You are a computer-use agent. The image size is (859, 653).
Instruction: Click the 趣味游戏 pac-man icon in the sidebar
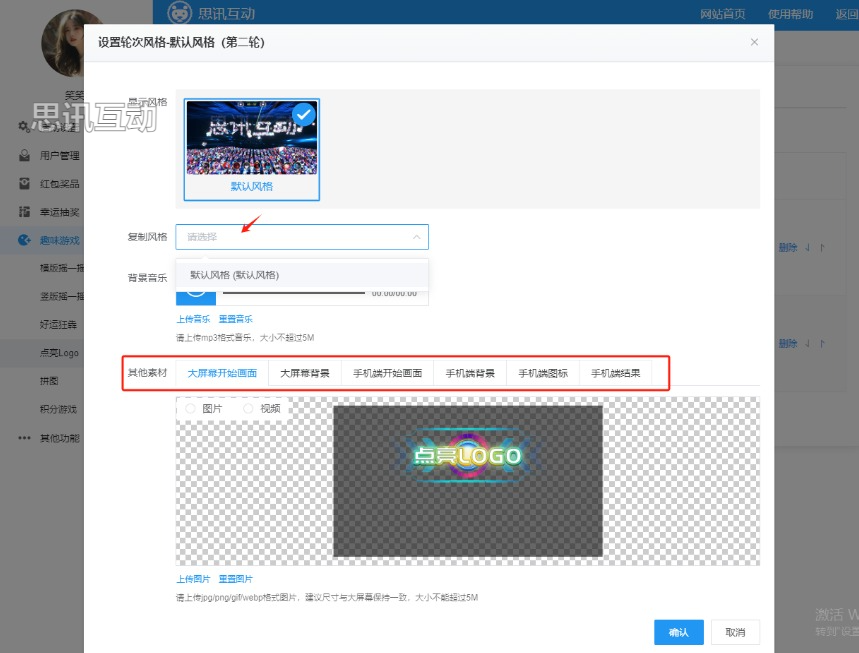click(x=24, y=240)
